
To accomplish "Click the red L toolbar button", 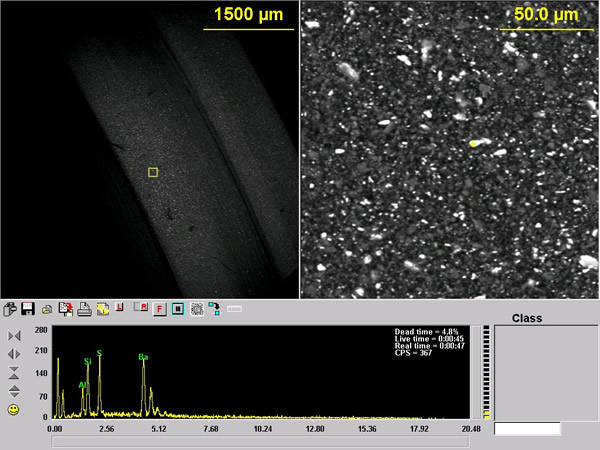I will click(119, 307).
